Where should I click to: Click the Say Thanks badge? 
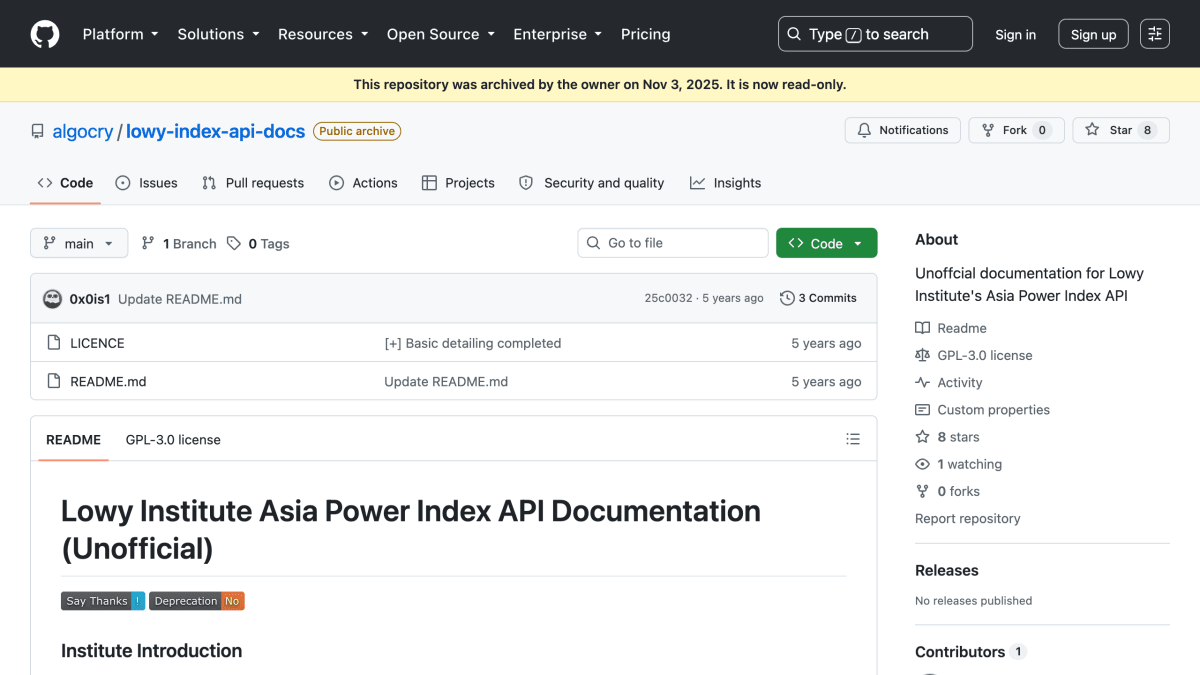coord(103,601)
